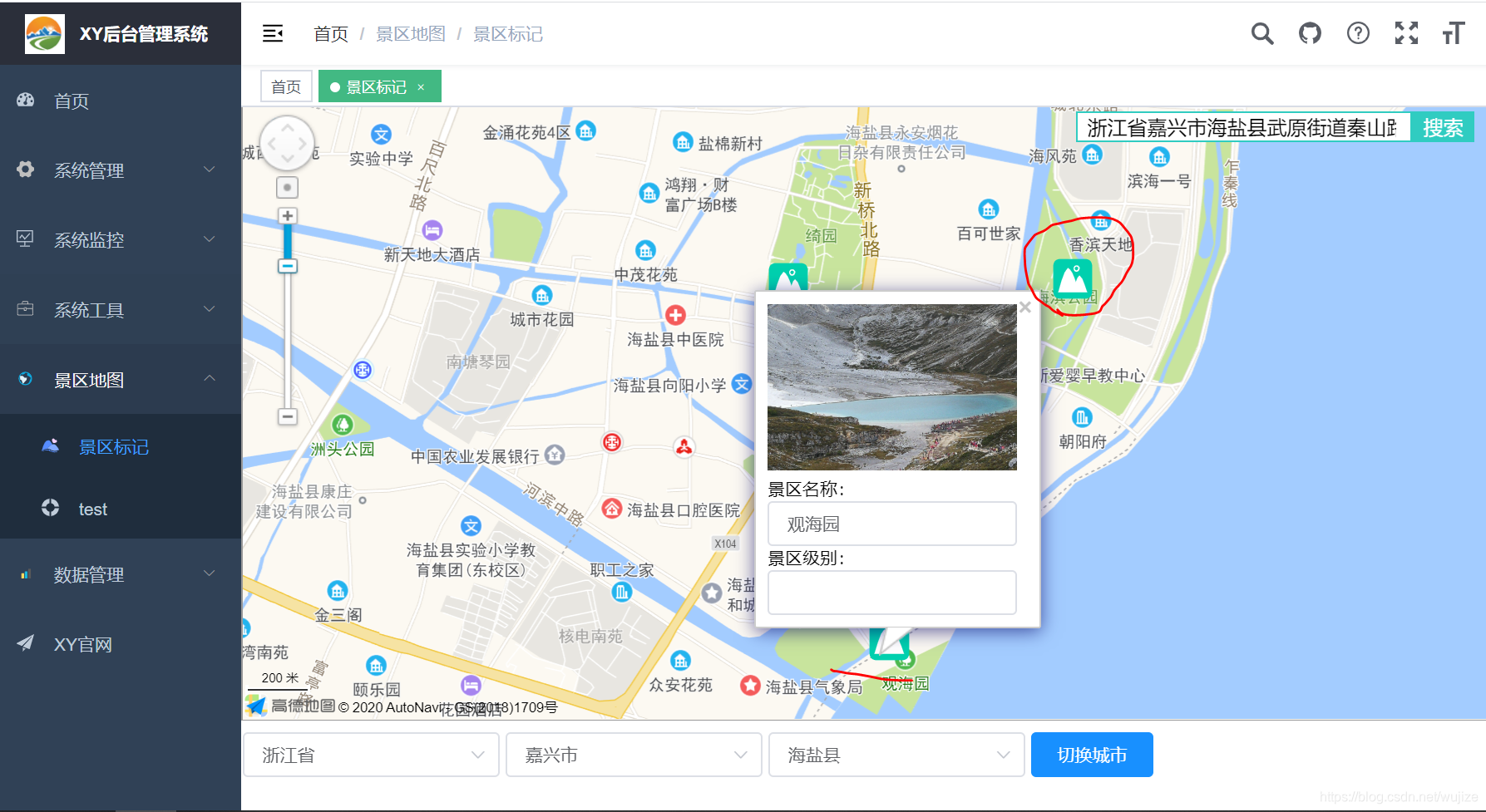Click the 海盐县中医院 hospital map icon
Image resolution: width=1486 pixels, height=812 pixels.
tap(675, 315)
